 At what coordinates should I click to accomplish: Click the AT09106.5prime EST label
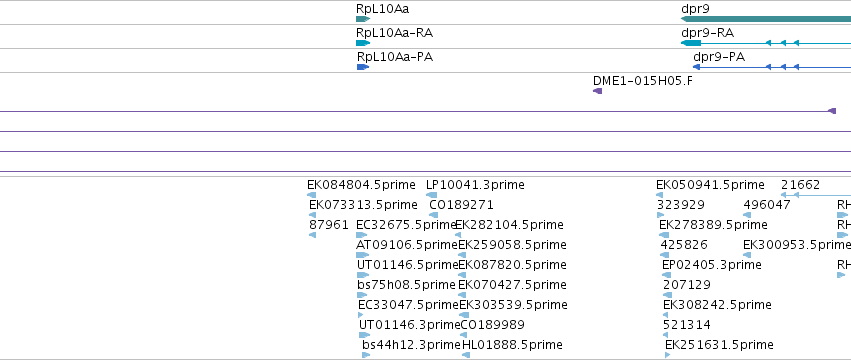407,245
